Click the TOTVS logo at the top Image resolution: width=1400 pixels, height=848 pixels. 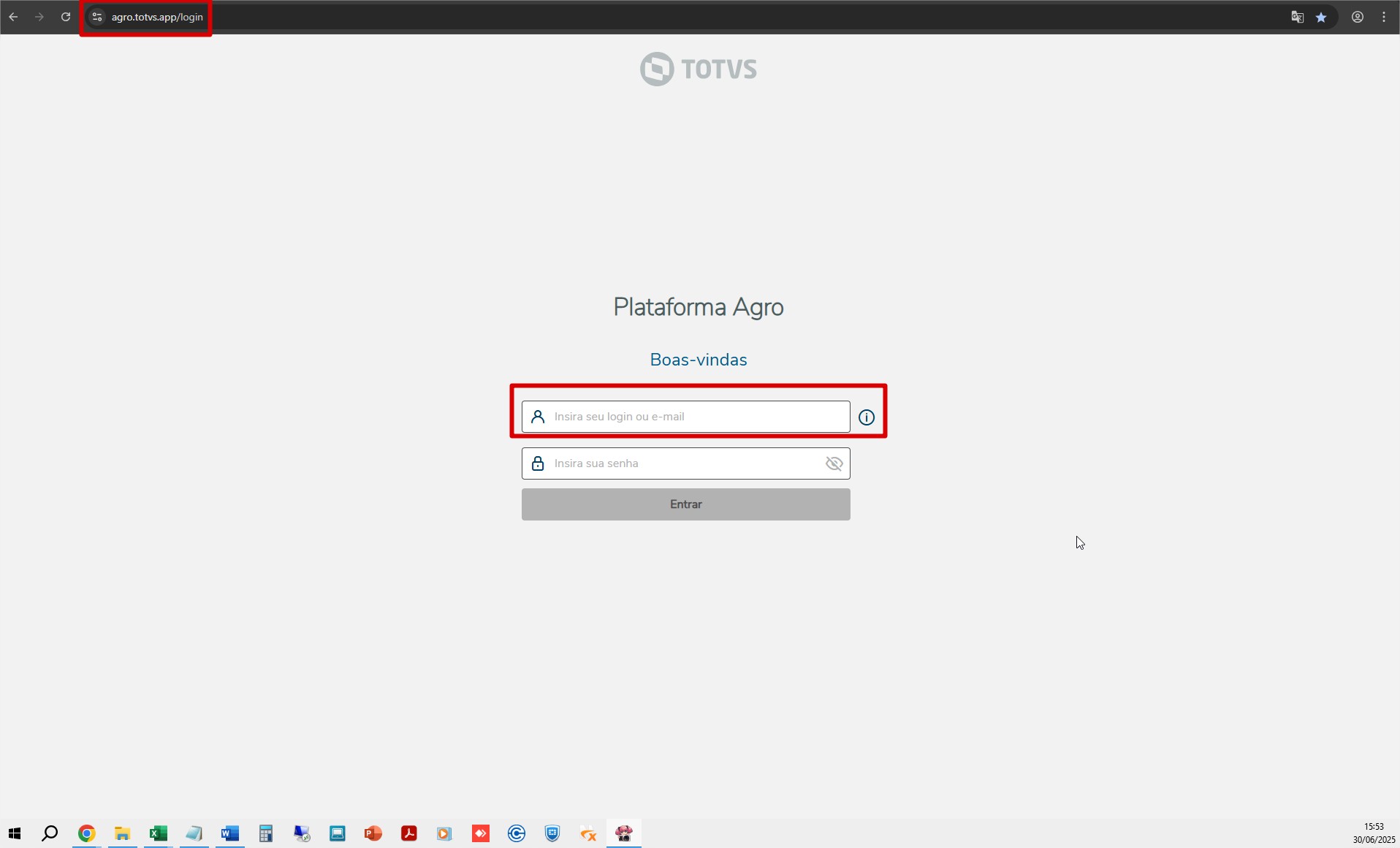tap(699, 69)
